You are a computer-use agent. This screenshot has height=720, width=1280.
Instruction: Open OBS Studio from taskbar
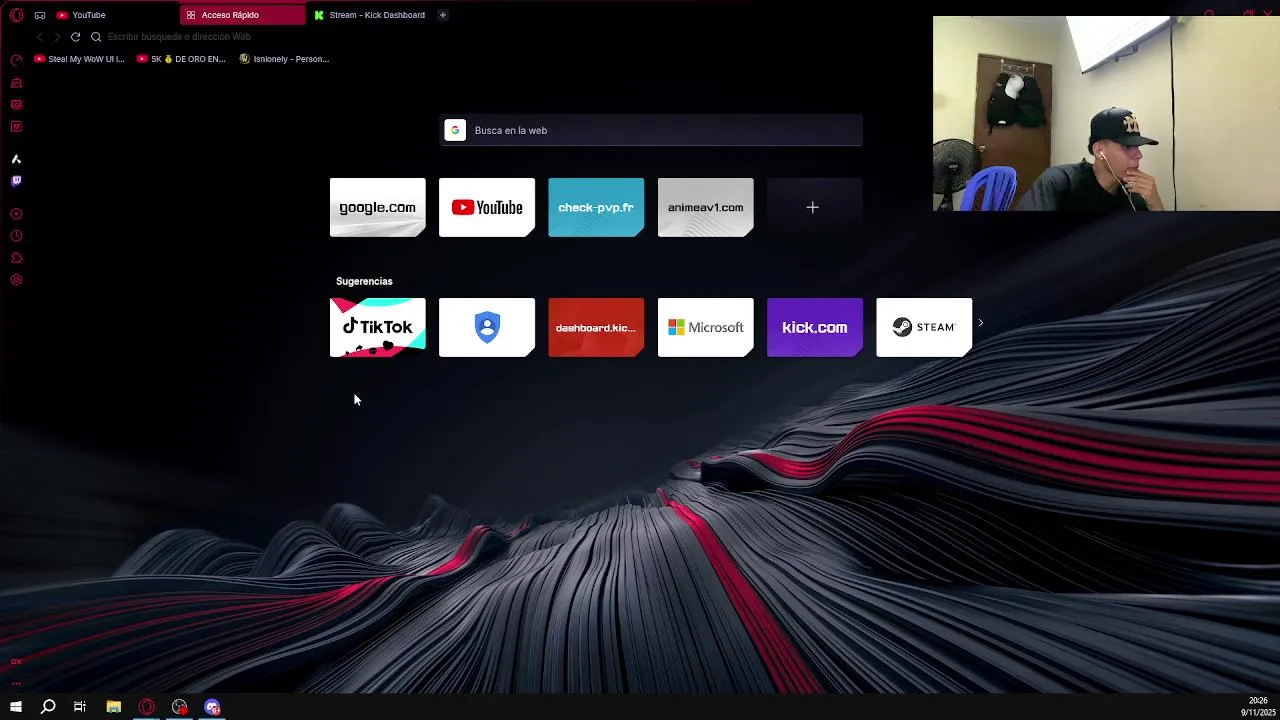pyautogui.click(x=179, y=707)
